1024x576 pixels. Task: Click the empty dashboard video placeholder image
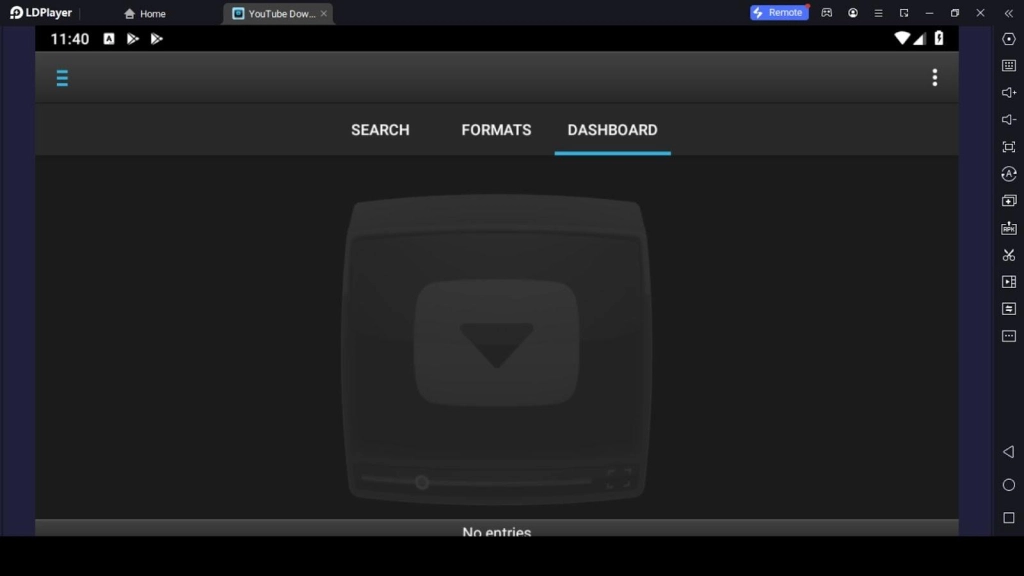(496, 349)
